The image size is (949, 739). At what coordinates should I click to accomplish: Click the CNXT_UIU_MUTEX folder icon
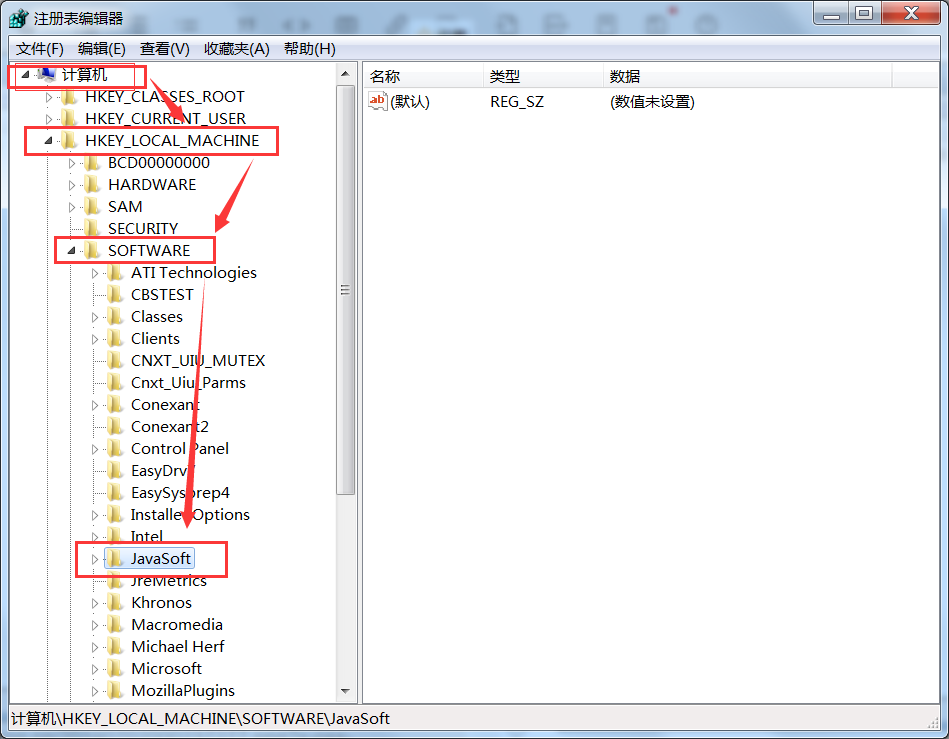(x=116, y=361)
